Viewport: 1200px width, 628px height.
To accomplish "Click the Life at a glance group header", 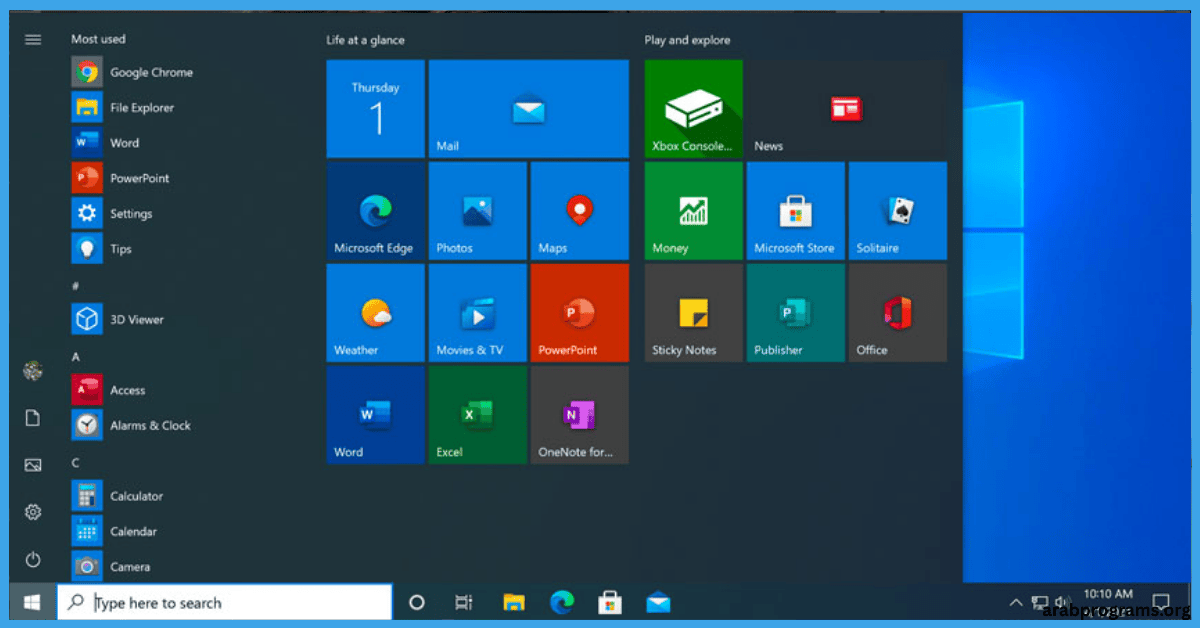I will click(x=365, y=40).
